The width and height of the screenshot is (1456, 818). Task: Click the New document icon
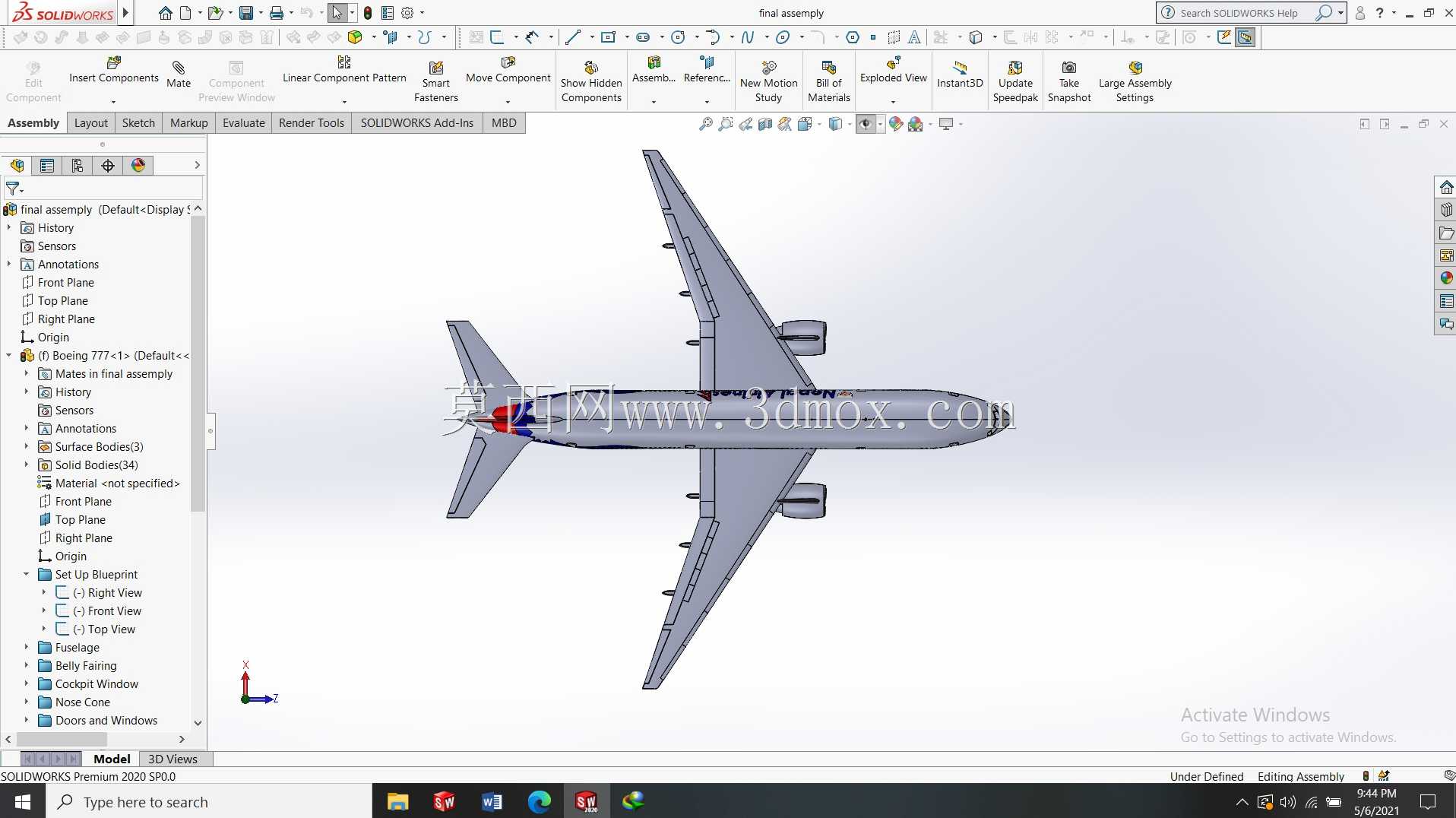(x=185, y=13)
